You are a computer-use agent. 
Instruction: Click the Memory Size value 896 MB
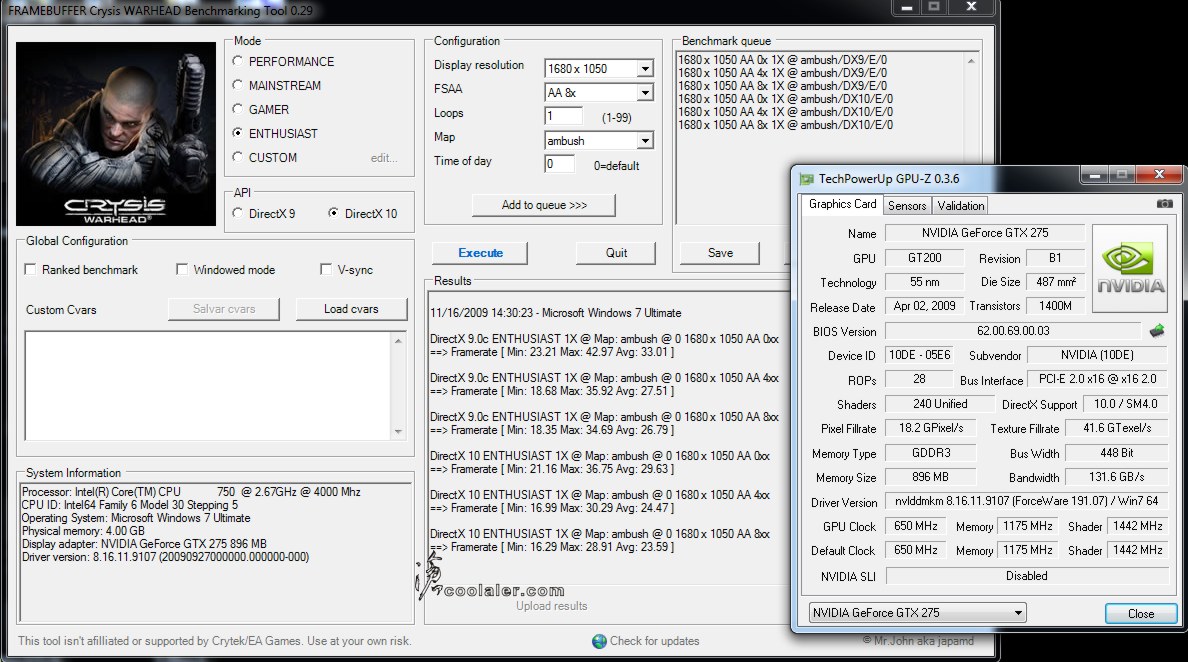pos(930,477)
